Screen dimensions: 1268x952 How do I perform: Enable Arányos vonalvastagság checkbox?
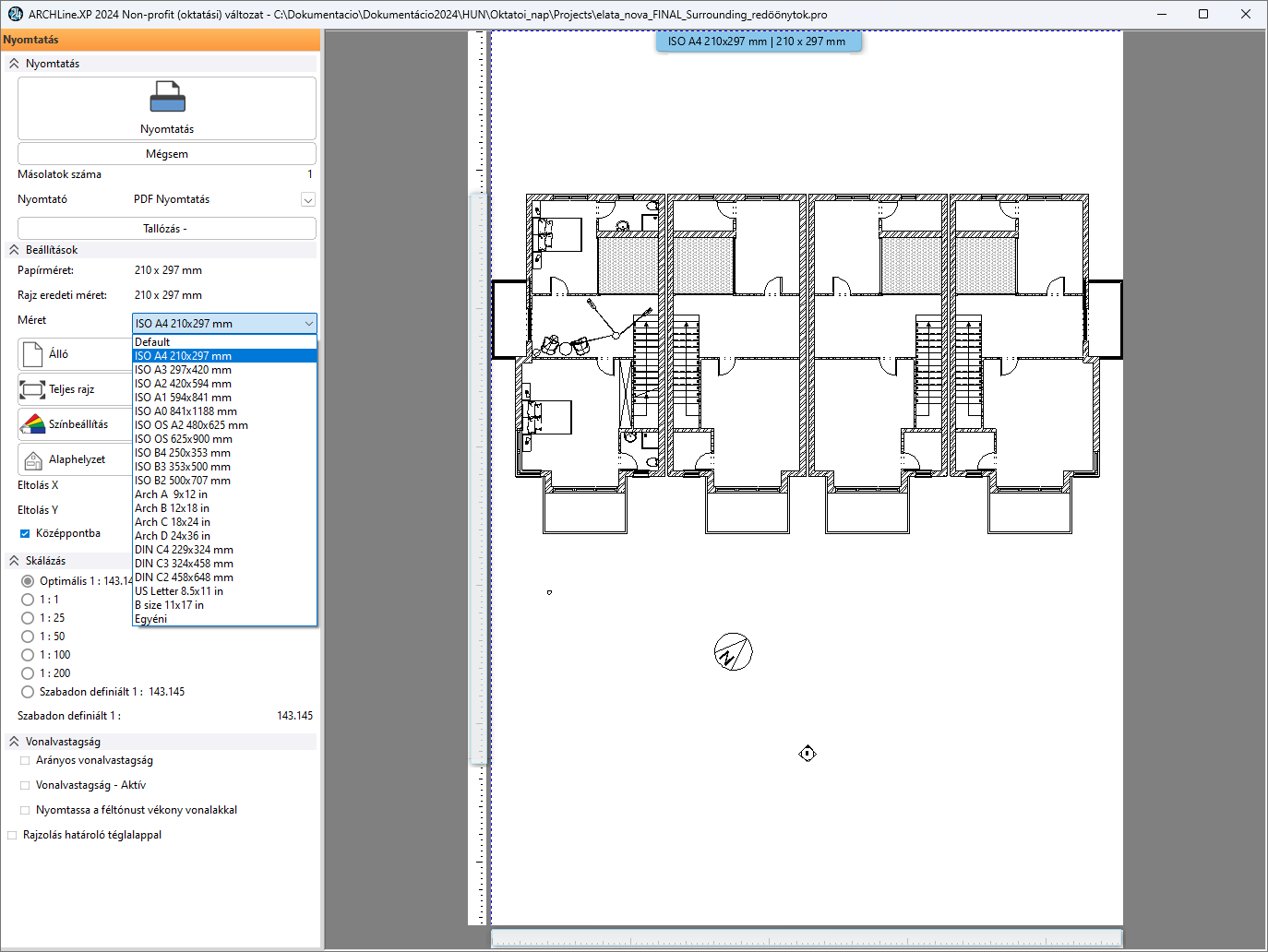(x=25, y=761)
